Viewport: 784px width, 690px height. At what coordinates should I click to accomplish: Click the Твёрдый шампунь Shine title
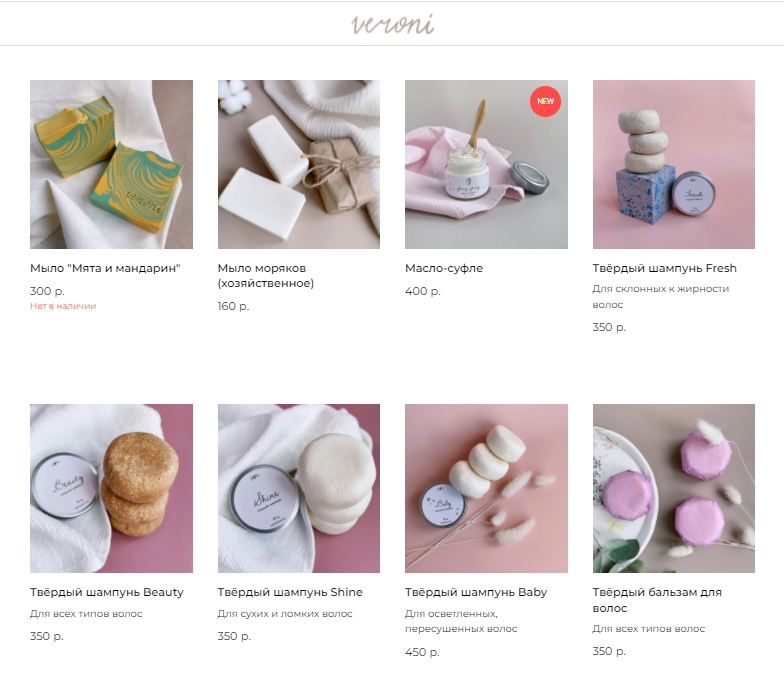(x=290, y=592)
